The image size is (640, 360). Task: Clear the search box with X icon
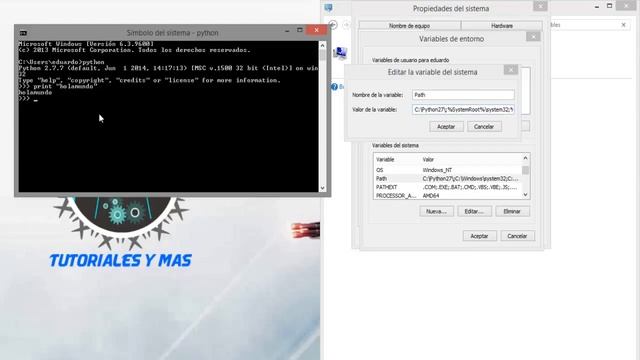point(623,25)
